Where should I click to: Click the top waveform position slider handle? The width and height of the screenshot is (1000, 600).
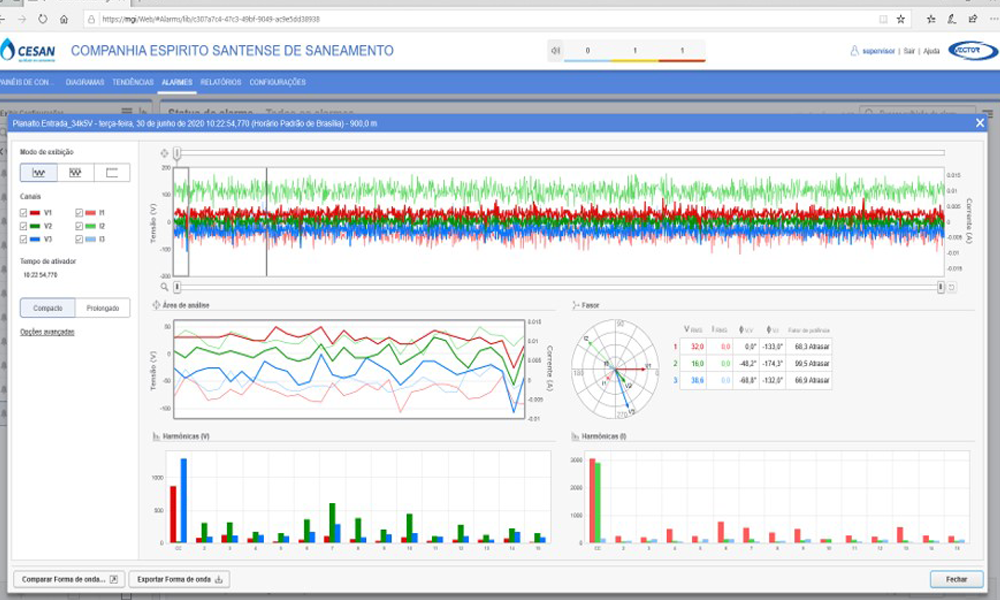(x=177, y=153)
